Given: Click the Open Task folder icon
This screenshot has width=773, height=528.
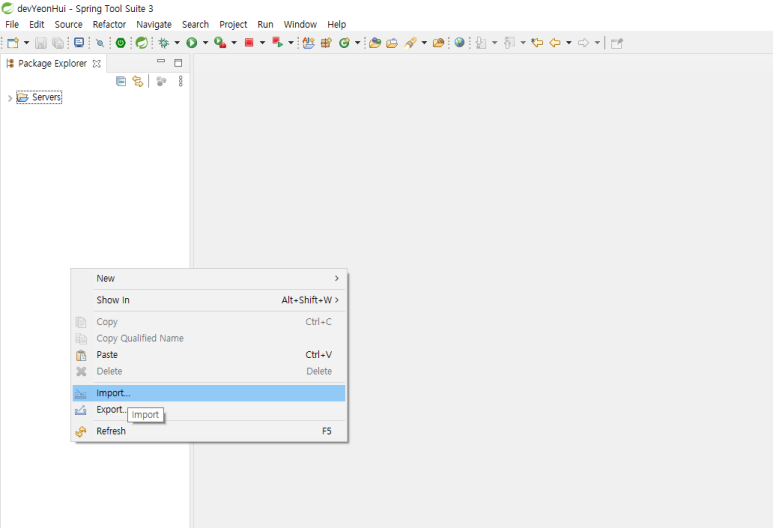Looking at the screenshot, I should click(x=392, y=43).
